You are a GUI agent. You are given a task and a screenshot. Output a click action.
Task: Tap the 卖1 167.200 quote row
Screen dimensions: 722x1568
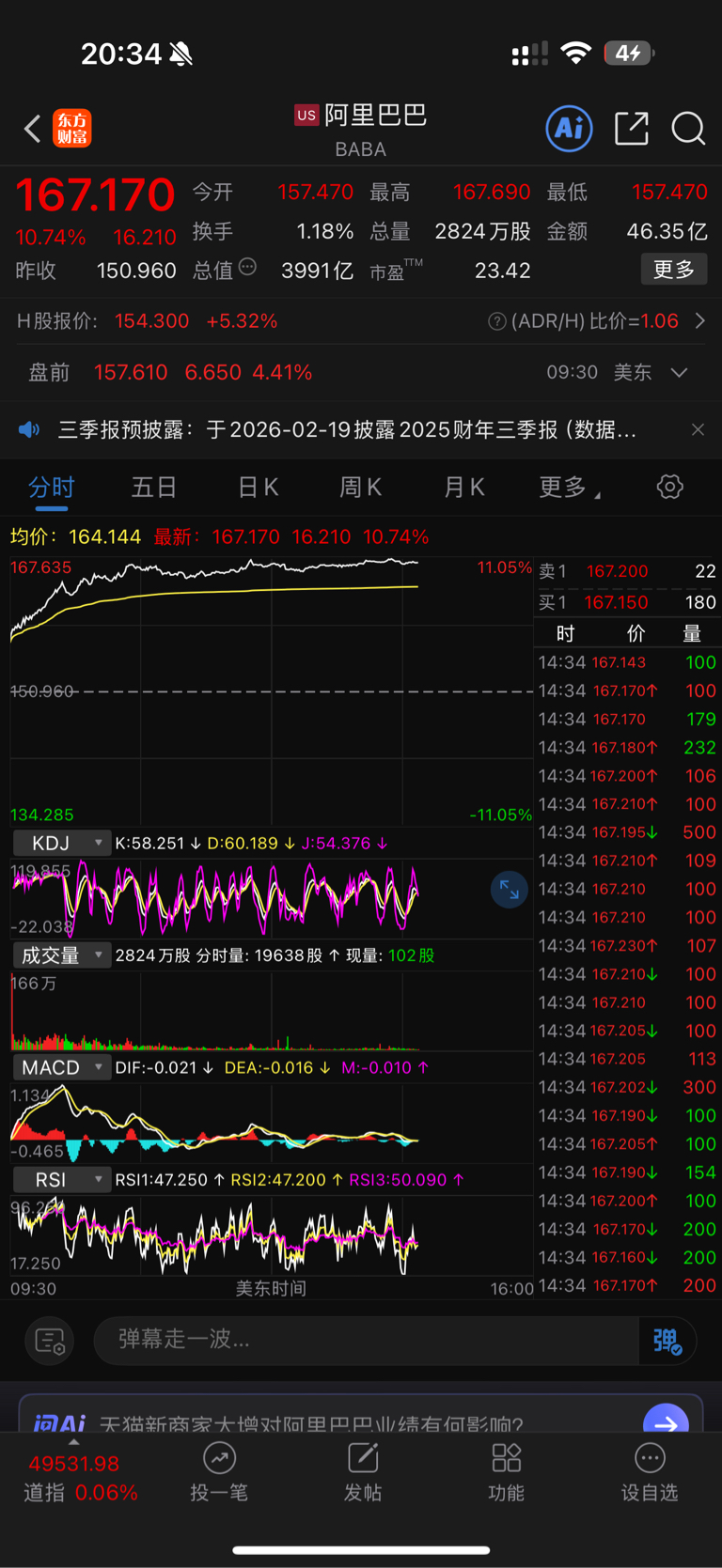(627, 571)
